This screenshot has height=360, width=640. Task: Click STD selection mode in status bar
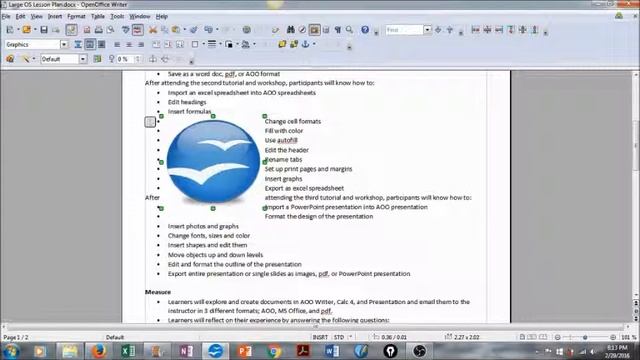coord(339,337)
